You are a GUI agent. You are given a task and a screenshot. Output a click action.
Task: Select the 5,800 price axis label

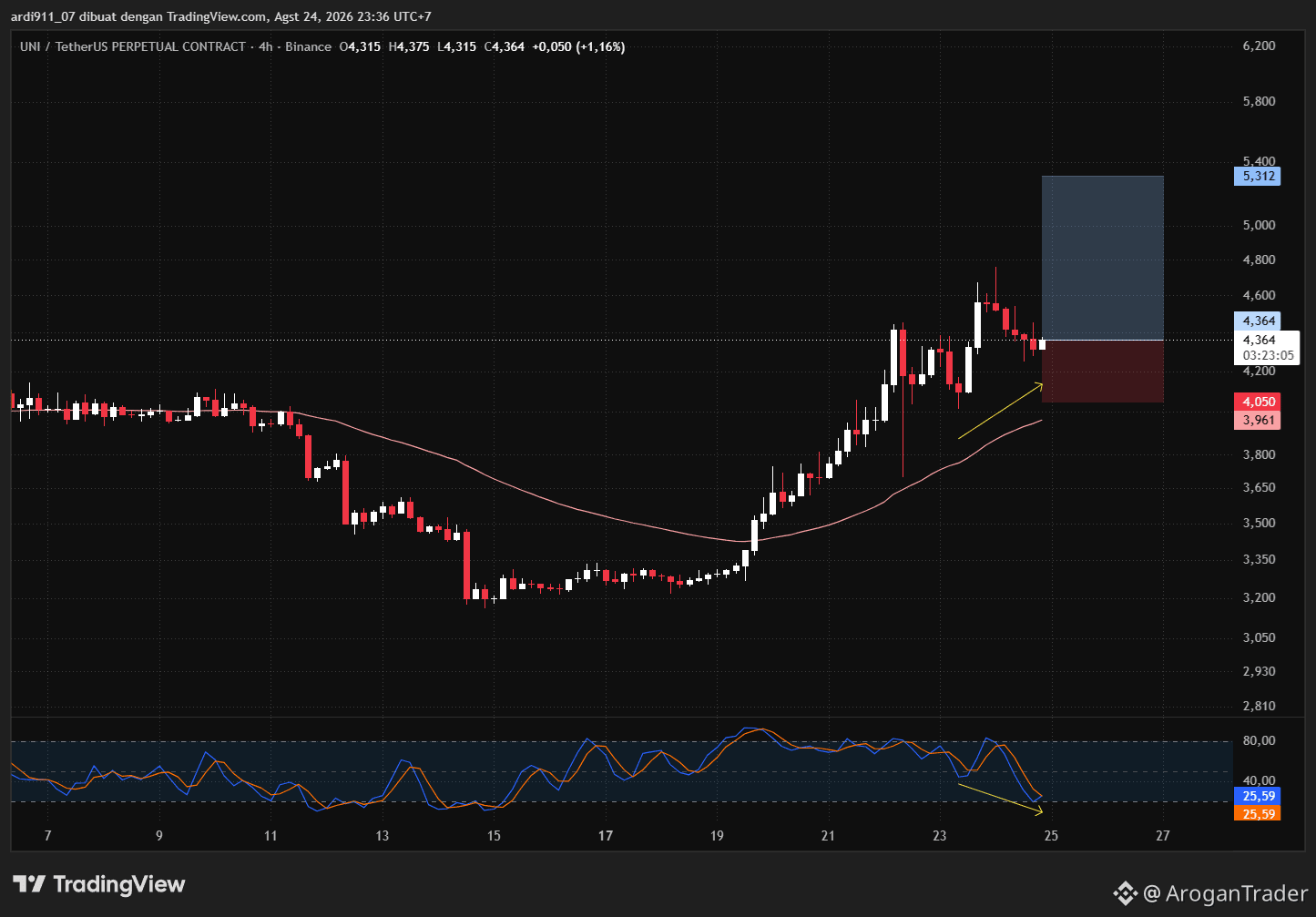(1259, 101)
